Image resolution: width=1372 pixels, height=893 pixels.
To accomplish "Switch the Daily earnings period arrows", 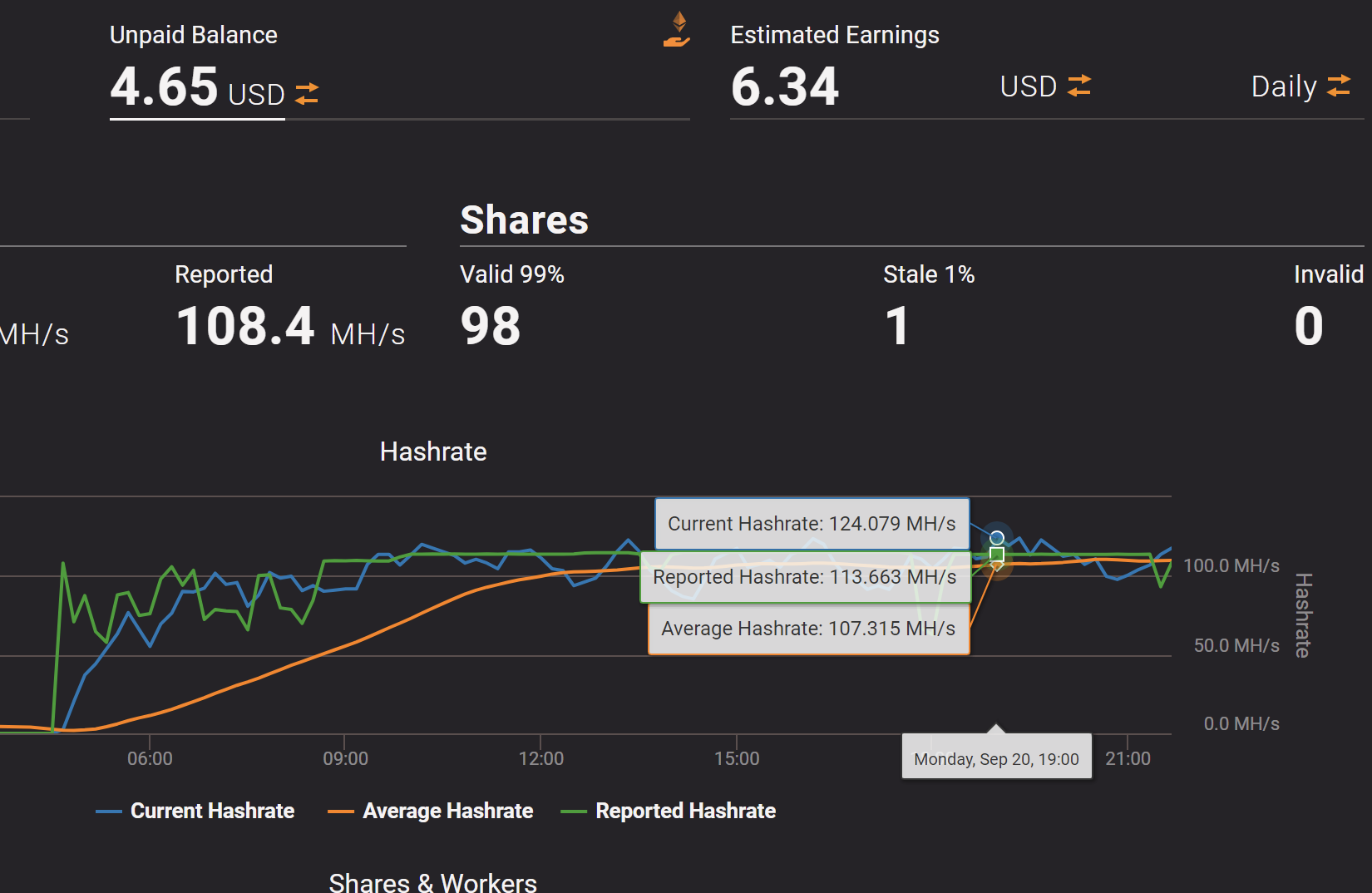I will tap(1338, 86).
